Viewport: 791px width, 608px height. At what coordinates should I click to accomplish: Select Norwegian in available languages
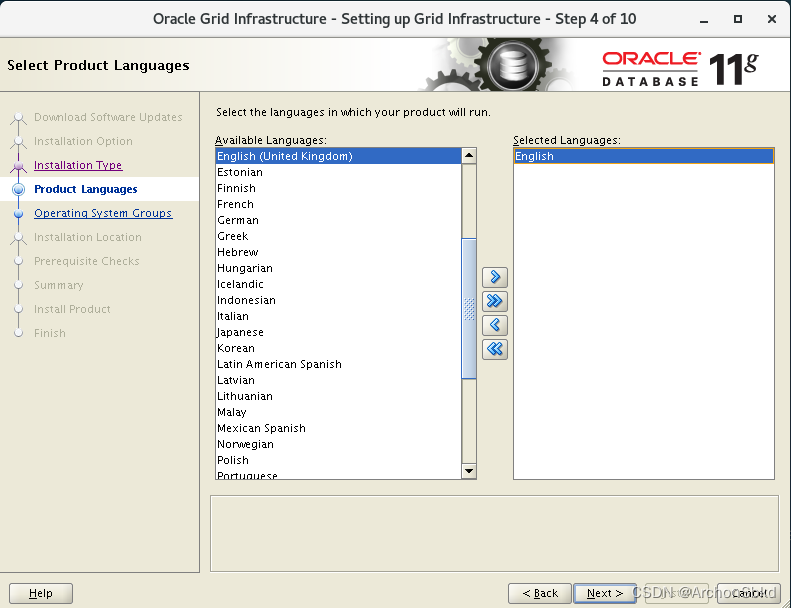pos(338,444)
